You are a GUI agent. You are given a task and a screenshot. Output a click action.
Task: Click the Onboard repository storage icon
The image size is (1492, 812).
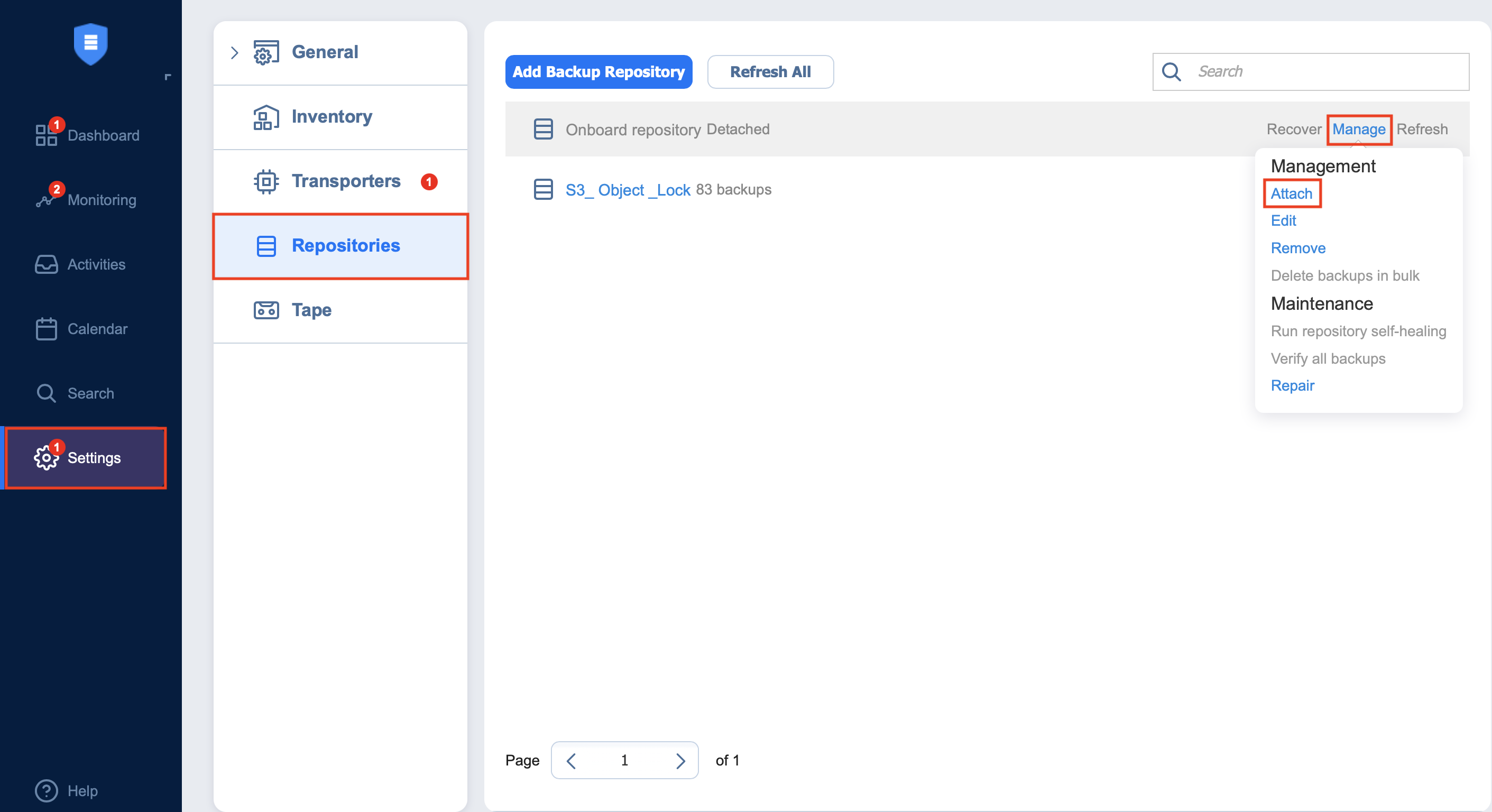click(542, 129)
